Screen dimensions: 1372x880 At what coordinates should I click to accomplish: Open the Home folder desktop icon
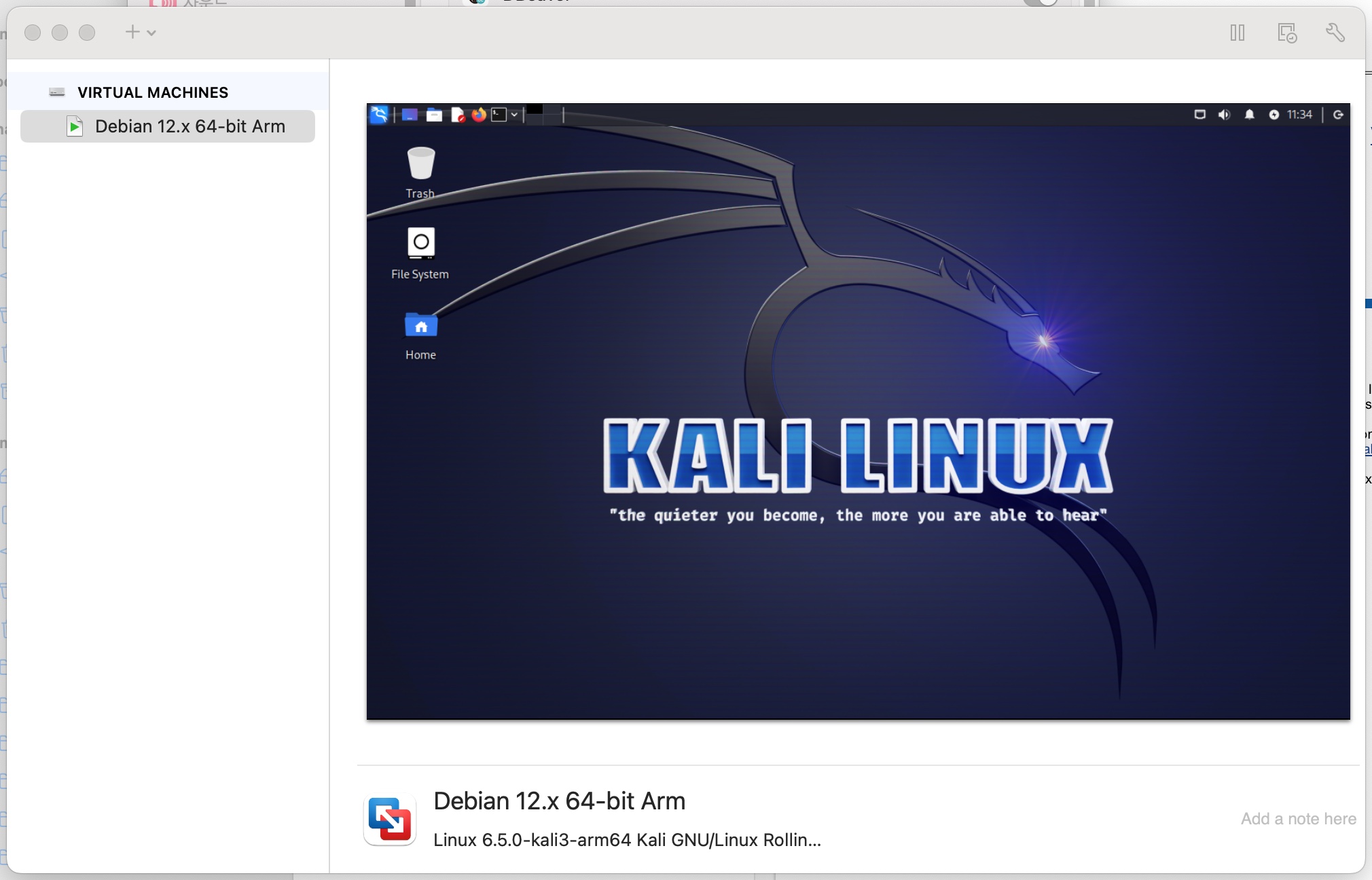[x=420, y=327]
